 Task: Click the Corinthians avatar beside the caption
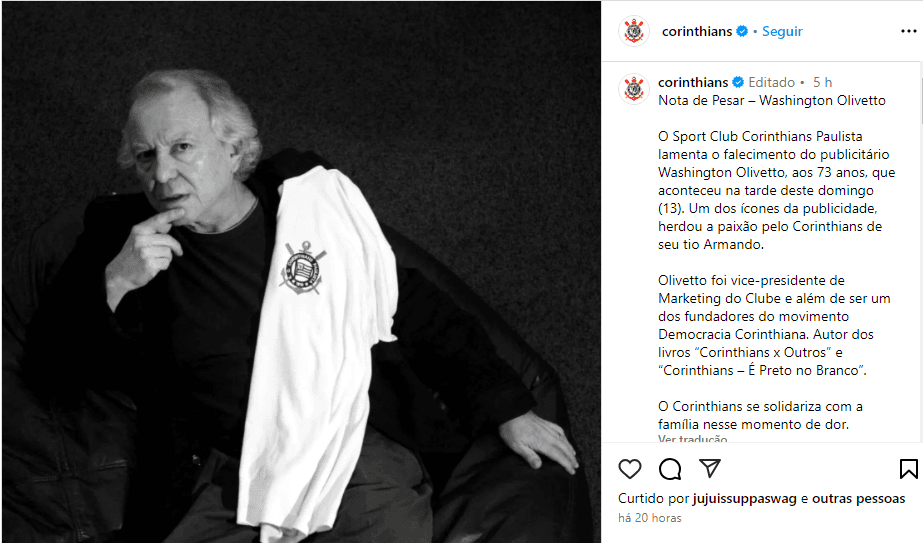634,90
